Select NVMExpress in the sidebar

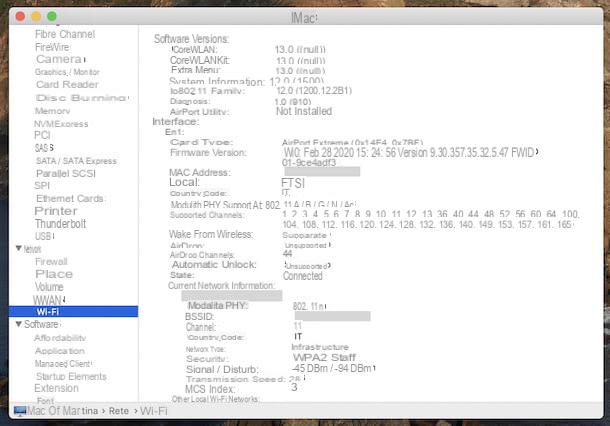(61, 124)
